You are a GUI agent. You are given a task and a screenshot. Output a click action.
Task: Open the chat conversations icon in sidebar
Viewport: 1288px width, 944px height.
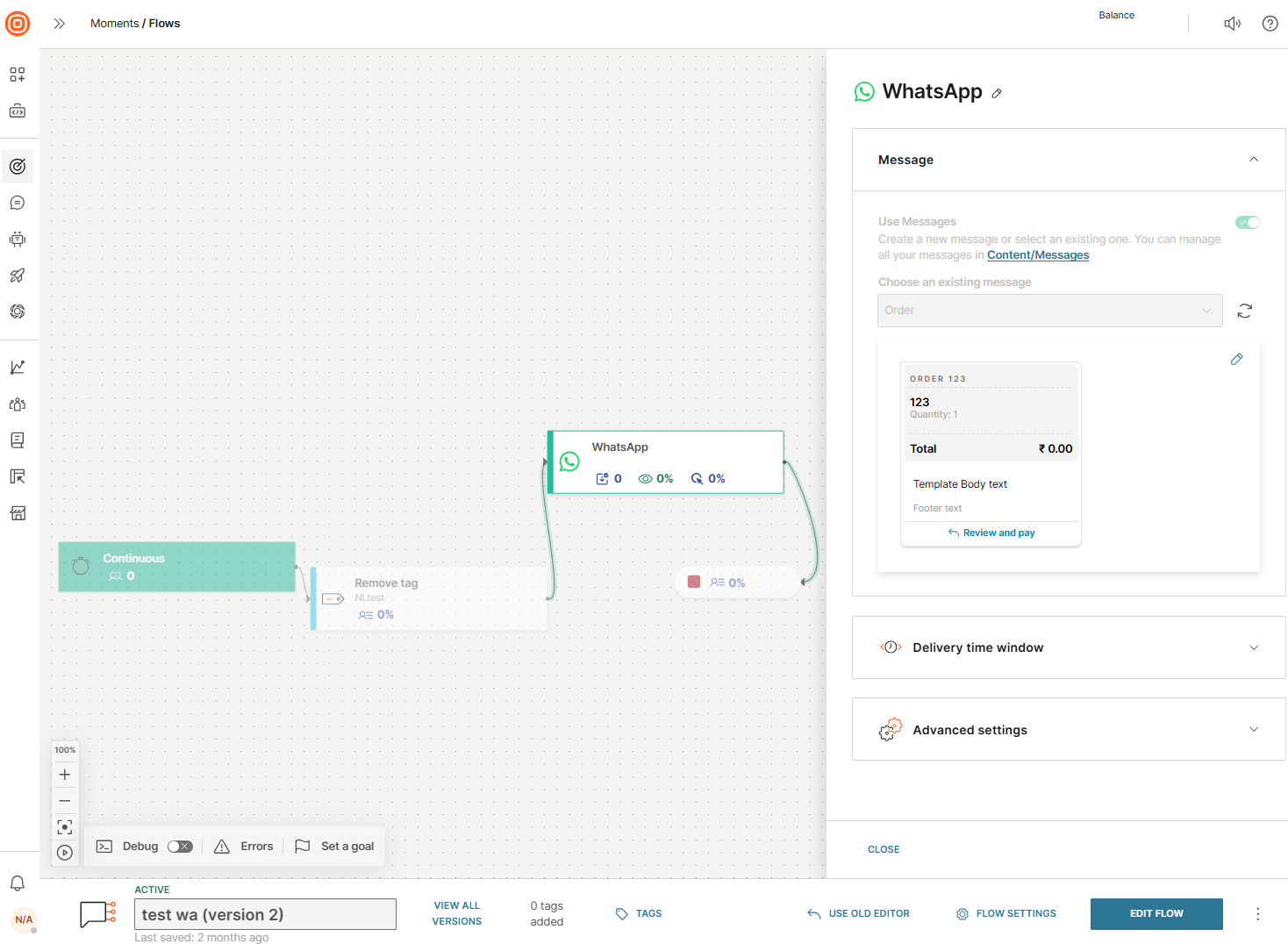[x=18, y=203]
